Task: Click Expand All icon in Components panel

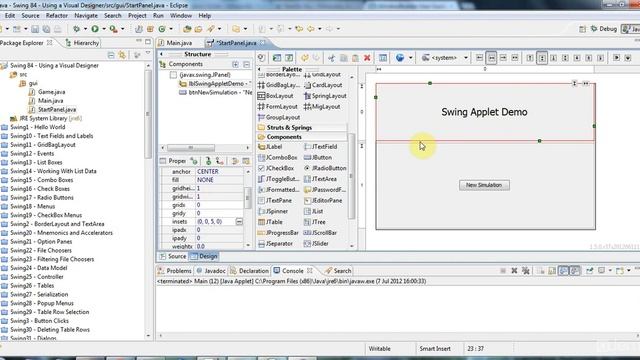Action: (x=236, y=64)
